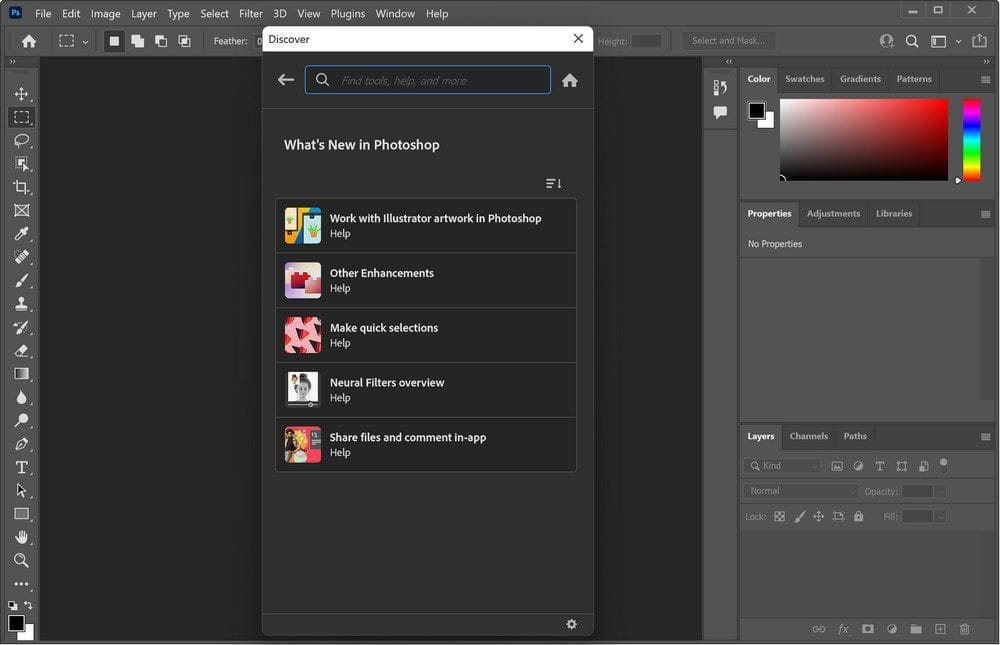Viewport: 1000px width, 645px height.
Task: Open Discover panel settings gear
Action: pos(571,624)
